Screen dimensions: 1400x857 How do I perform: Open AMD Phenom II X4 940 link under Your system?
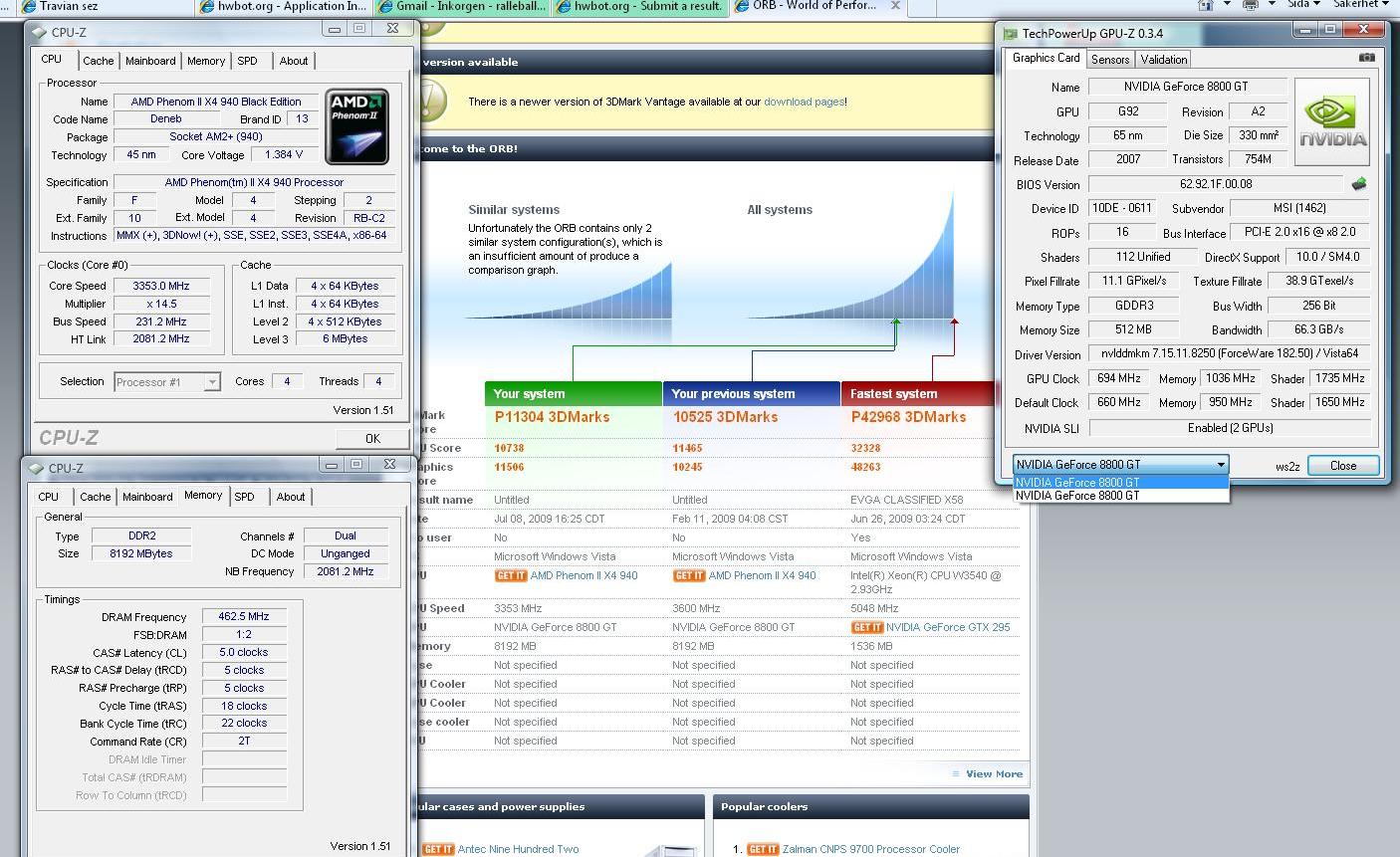(583, 576)
